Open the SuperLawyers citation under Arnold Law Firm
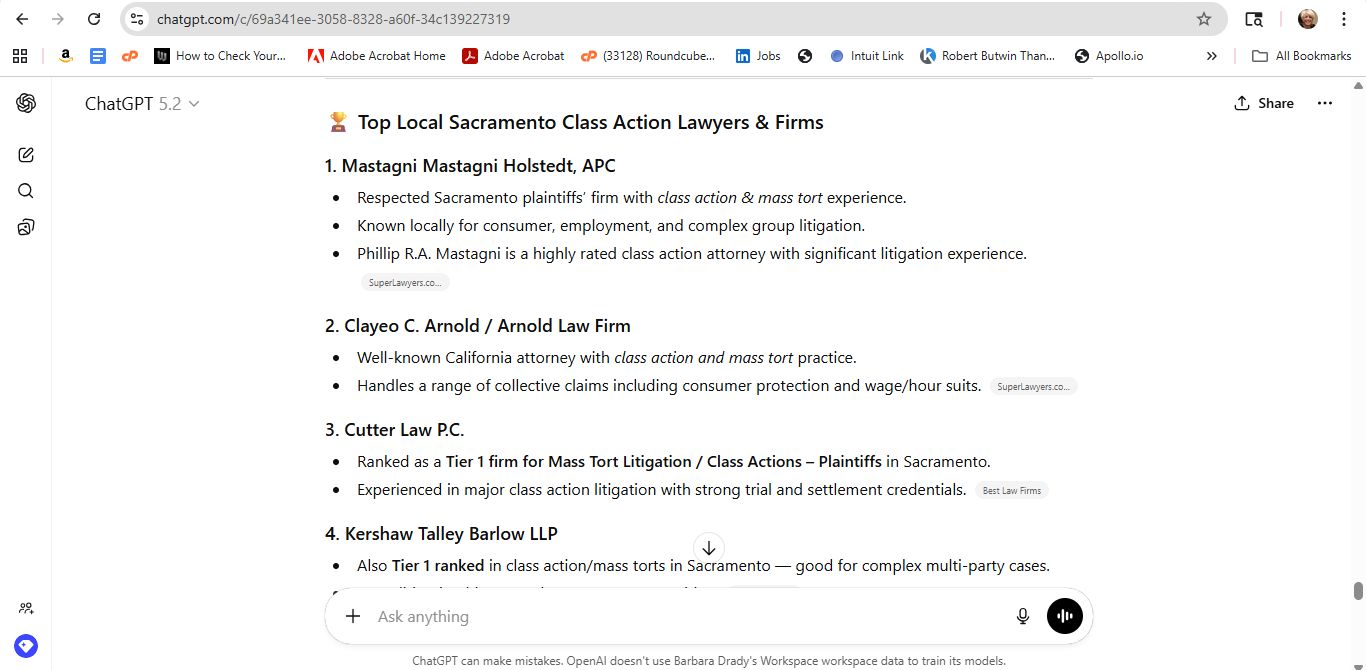Screen dimensions: 1366x670 tap(1033, 386)
